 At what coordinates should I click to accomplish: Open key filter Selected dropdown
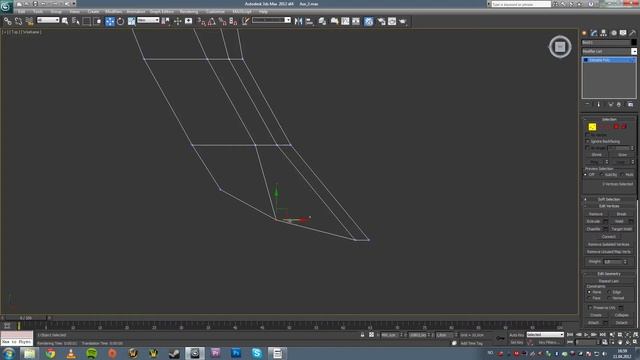click(x=545, y=335)
